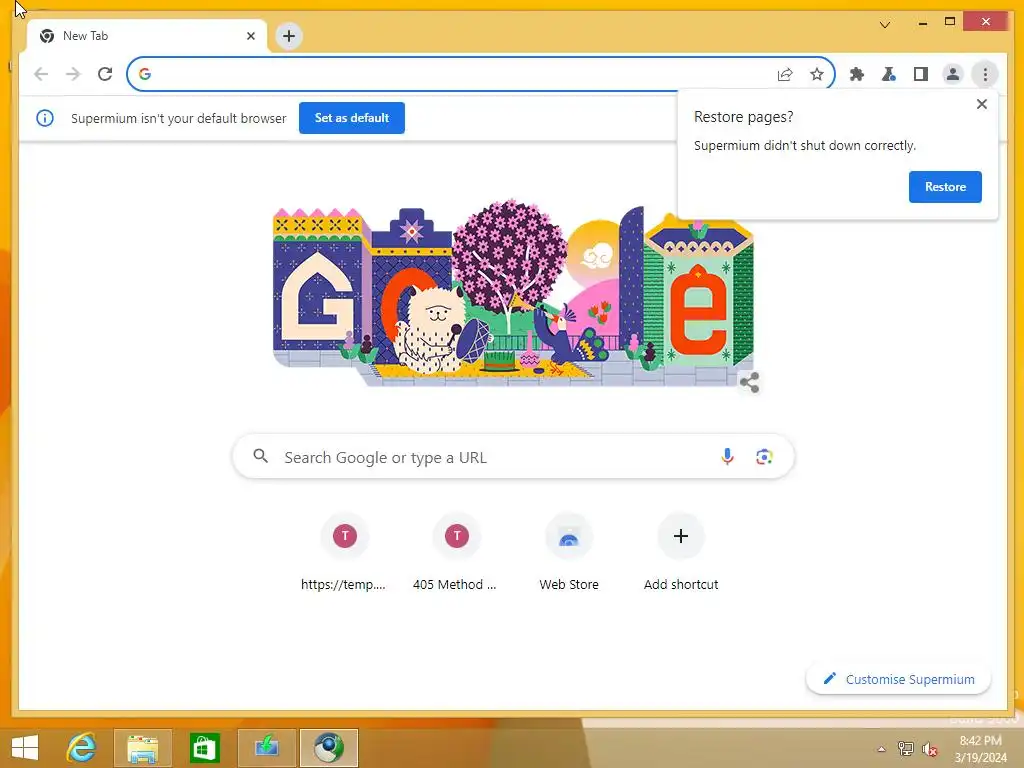Close the New Tab tab

251,36
